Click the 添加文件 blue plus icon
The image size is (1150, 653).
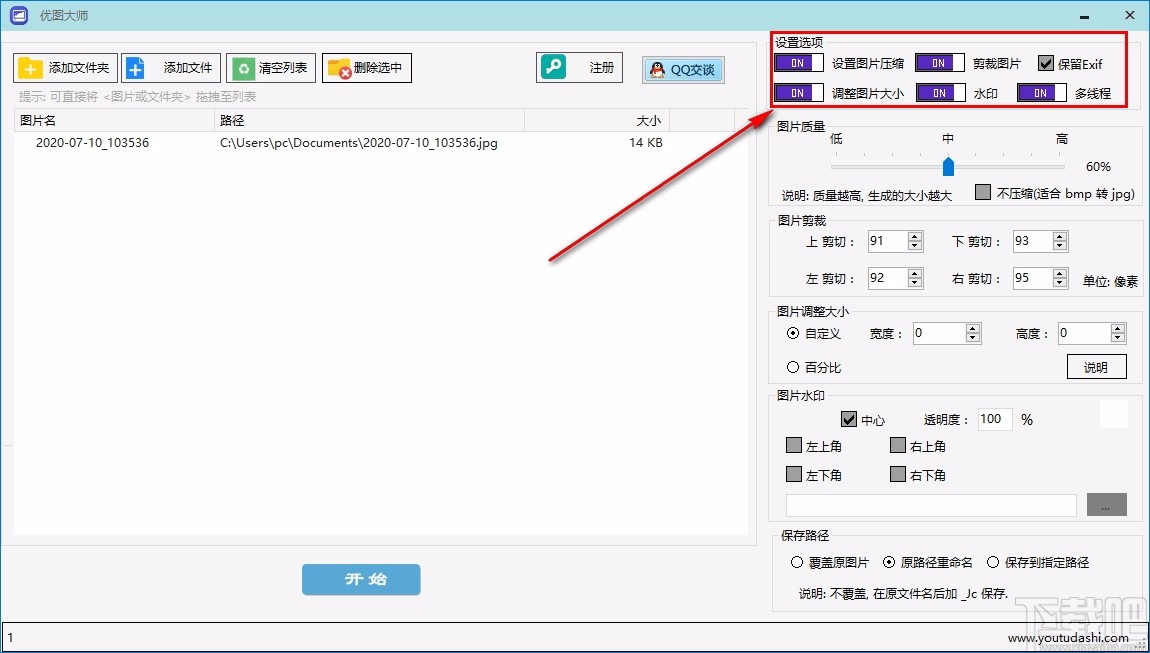click(134, 68)
